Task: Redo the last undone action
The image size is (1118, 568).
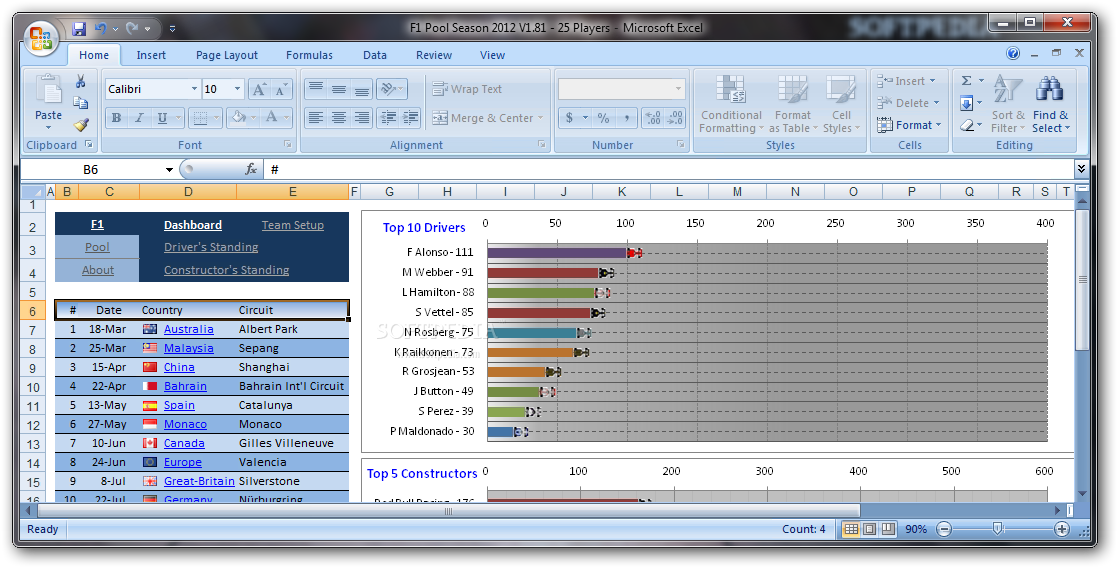Action: click(x=132, y=29)
